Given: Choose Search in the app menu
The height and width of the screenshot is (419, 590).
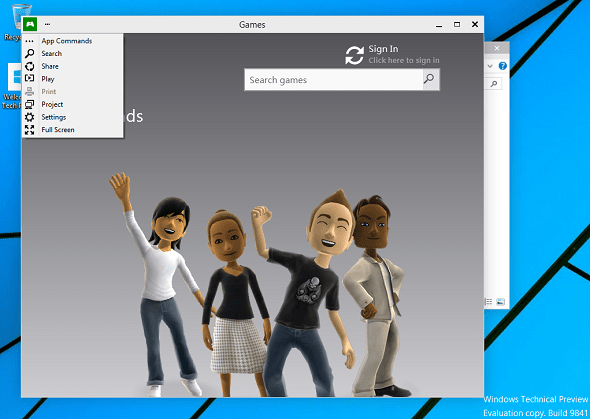Looking at the screenshot, I should click(x=73, y=53).
